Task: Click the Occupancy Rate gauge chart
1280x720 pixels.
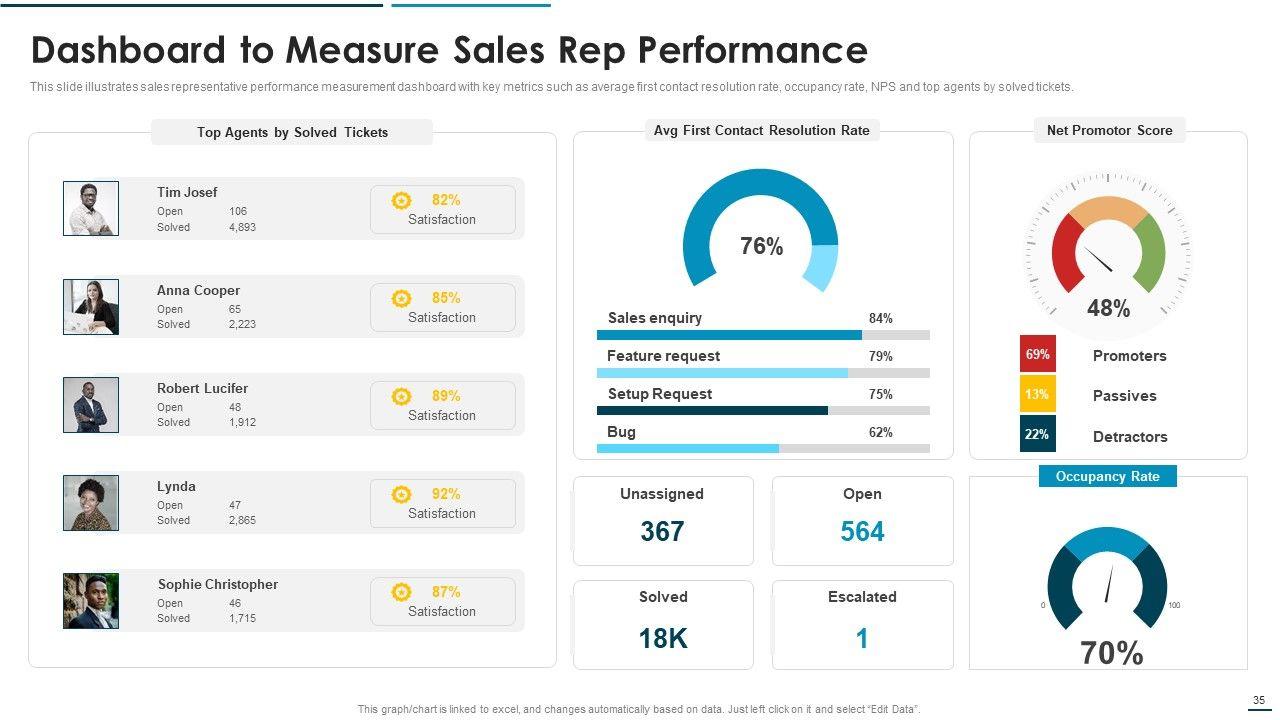Action: tap(1107, 580)
